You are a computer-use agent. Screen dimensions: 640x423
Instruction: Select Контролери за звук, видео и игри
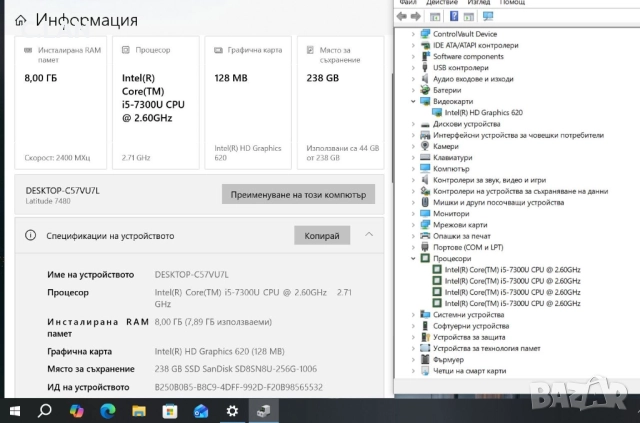coord(489,180)
